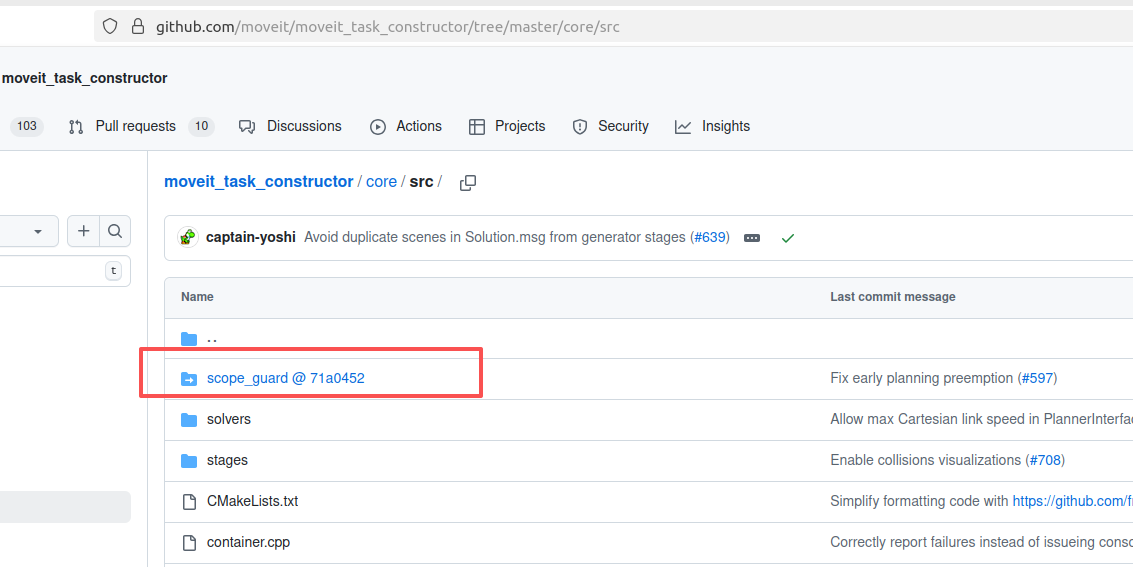This screenshot has width=1133, height=567.
Task: Click the stages folder icon
Action: click(189, 461)
